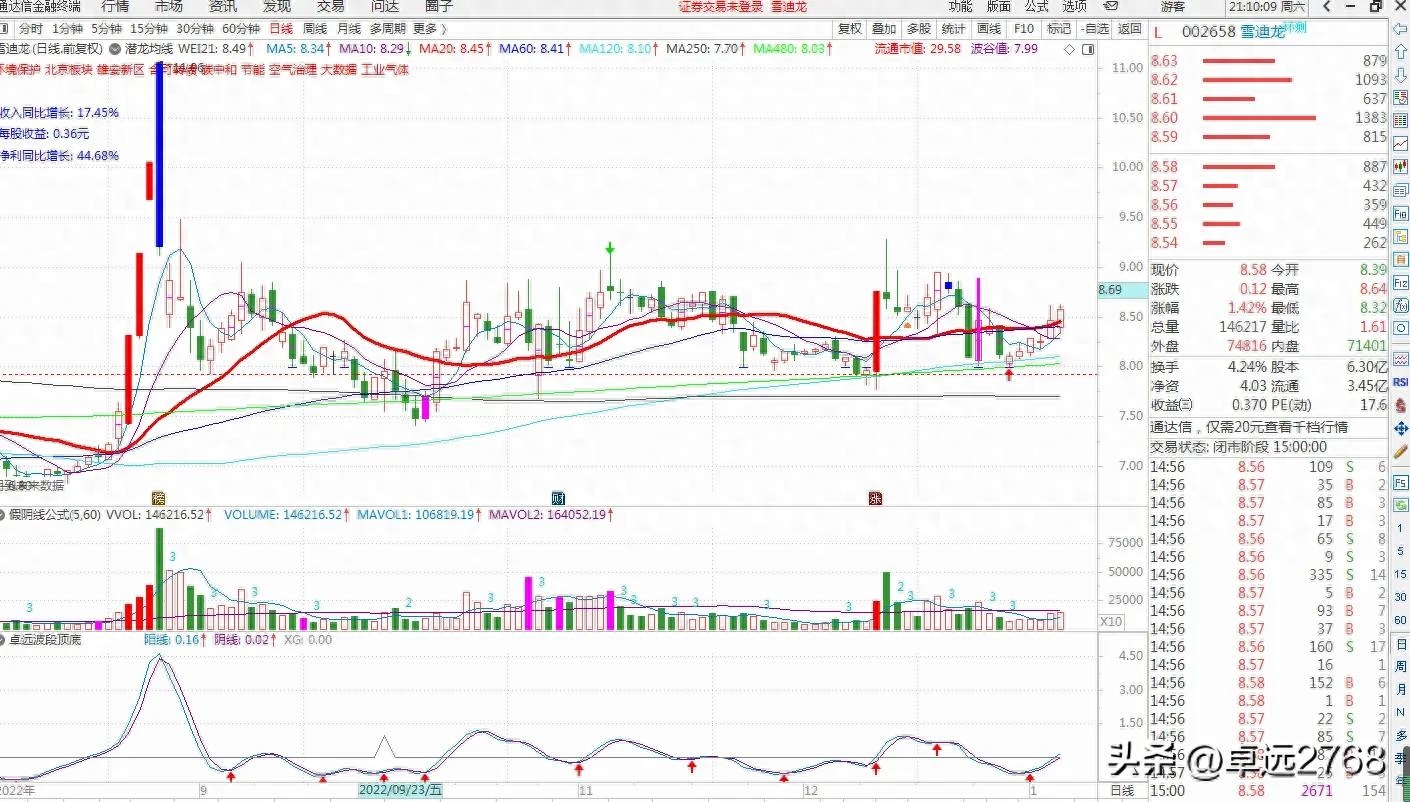Click the 返回 back button

click(x=1129, y=29)
